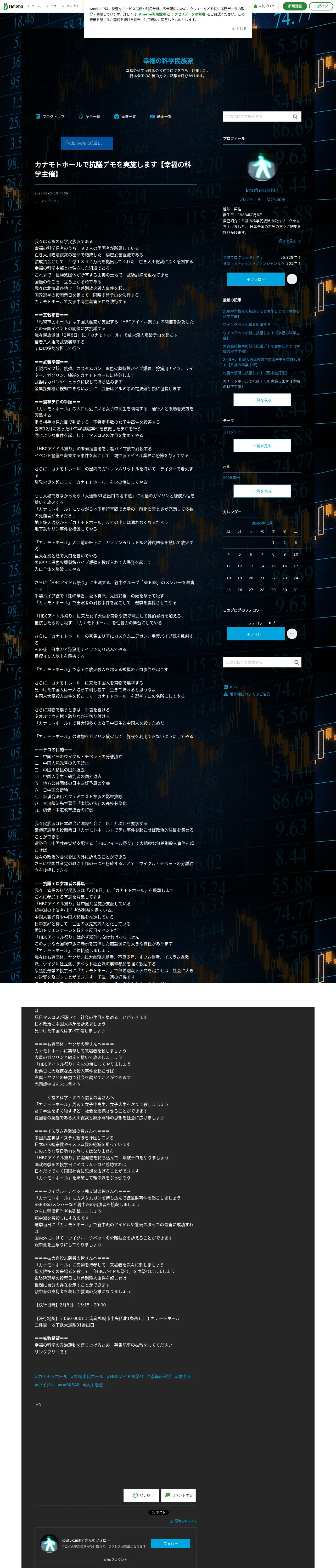Click フォロー in the koufukuishinさんをフォロー box
This screenshot has width=336, height=1568.
[171, 1544]
